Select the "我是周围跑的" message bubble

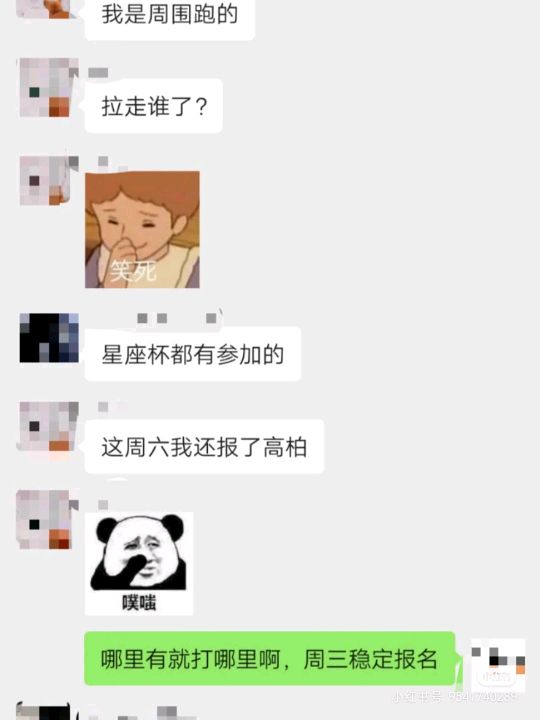pyautogui.click(x=170, y=17)
